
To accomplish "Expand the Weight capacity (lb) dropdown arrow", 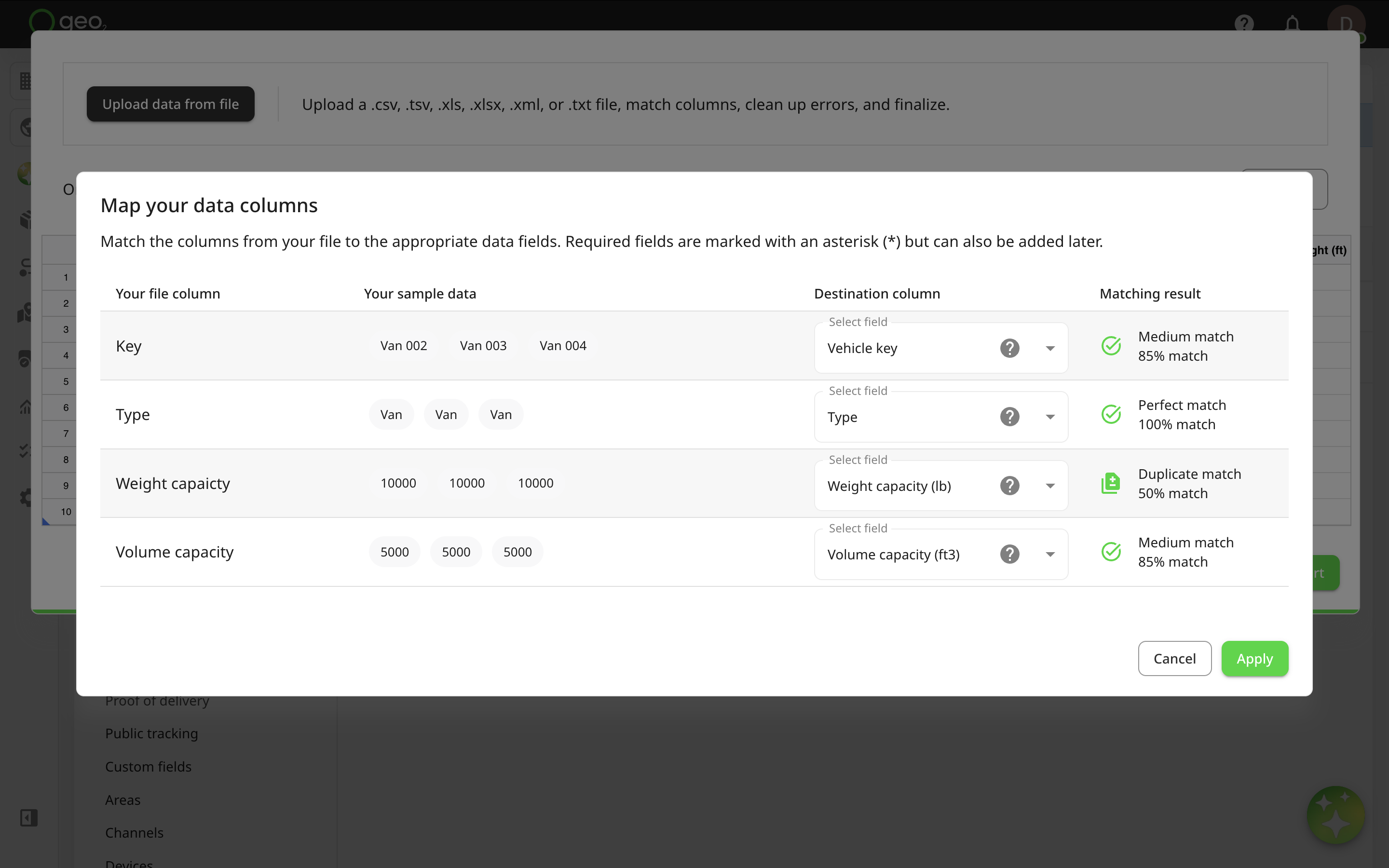I will coord(1050,486).
